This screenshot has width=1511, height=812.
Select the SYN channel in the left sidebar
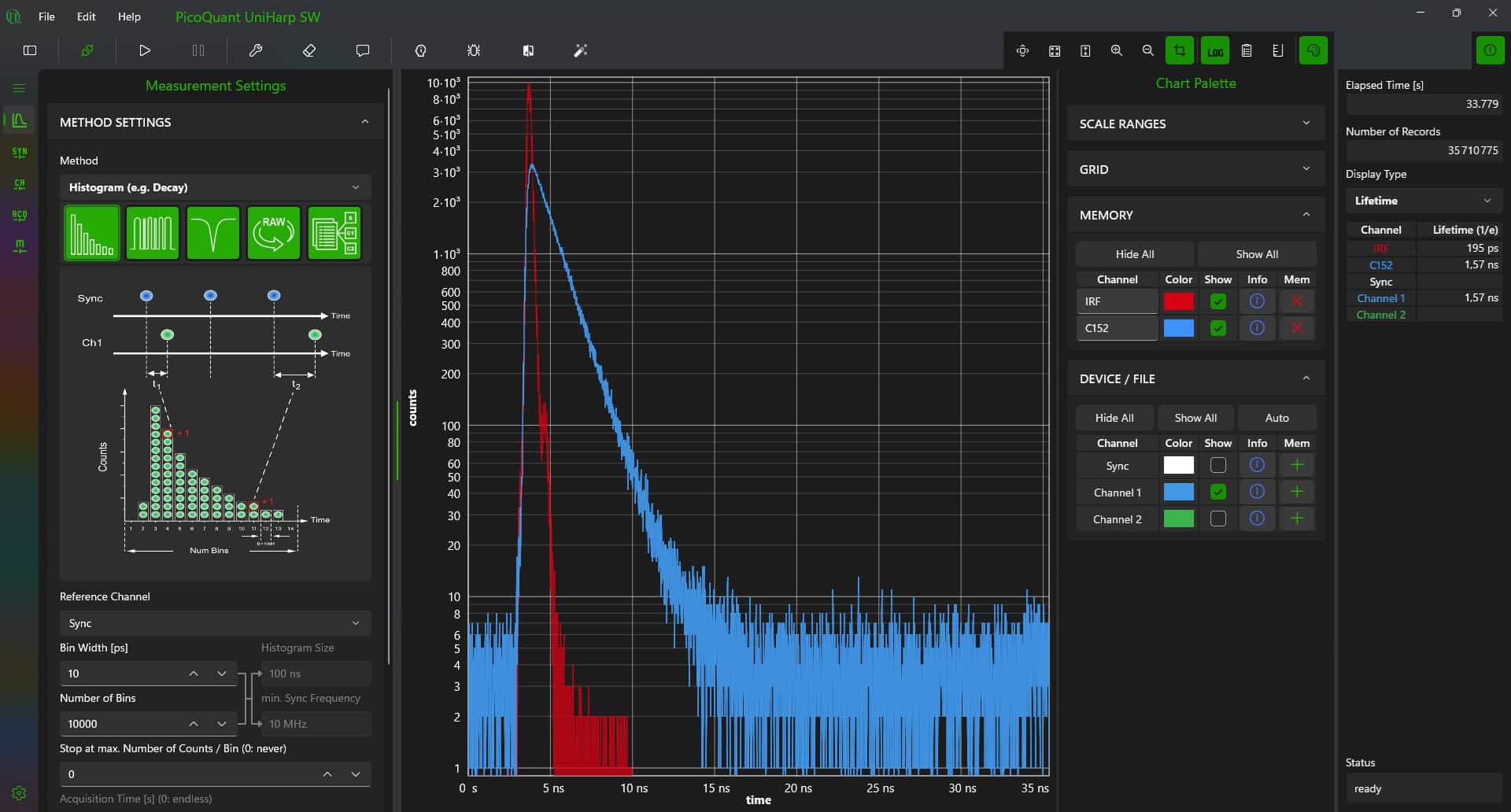[19, 152]
